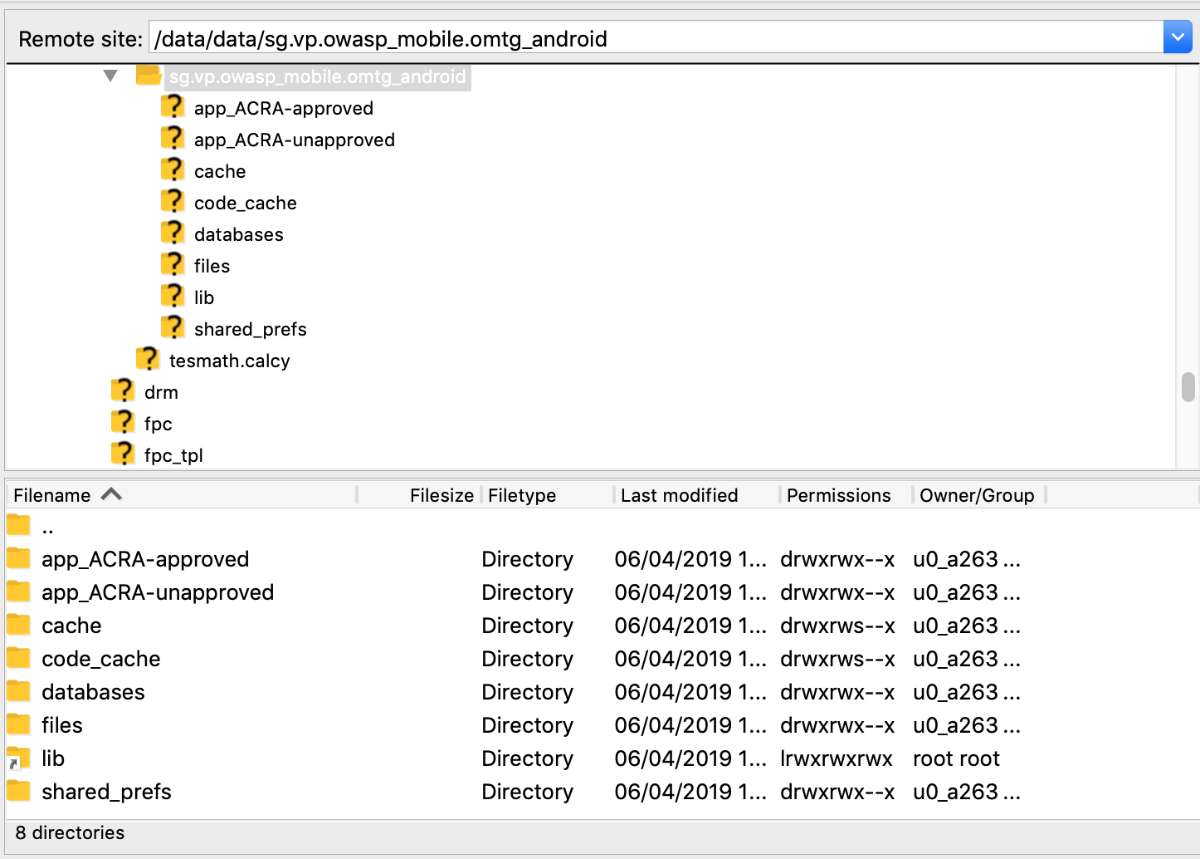Sort file list by Filetype column header

point(546,495)
